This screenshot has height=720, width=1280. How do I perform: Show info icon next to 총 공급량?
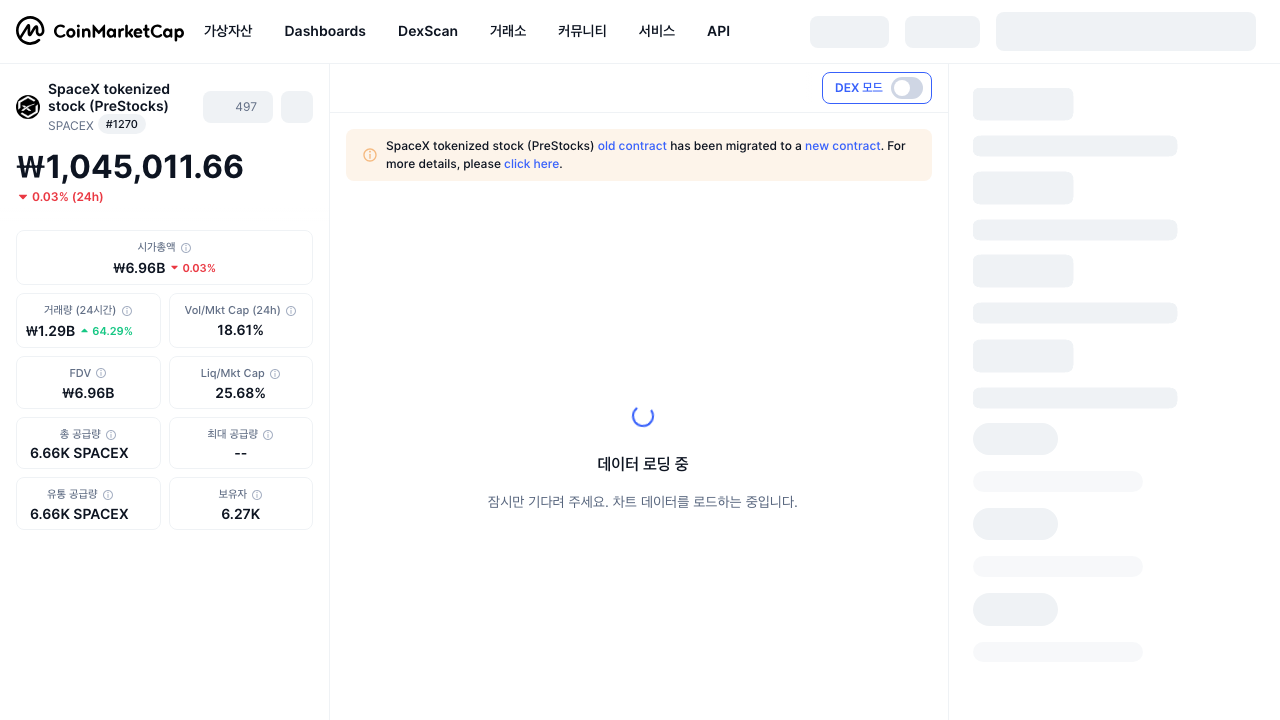[x=111, y=435]
